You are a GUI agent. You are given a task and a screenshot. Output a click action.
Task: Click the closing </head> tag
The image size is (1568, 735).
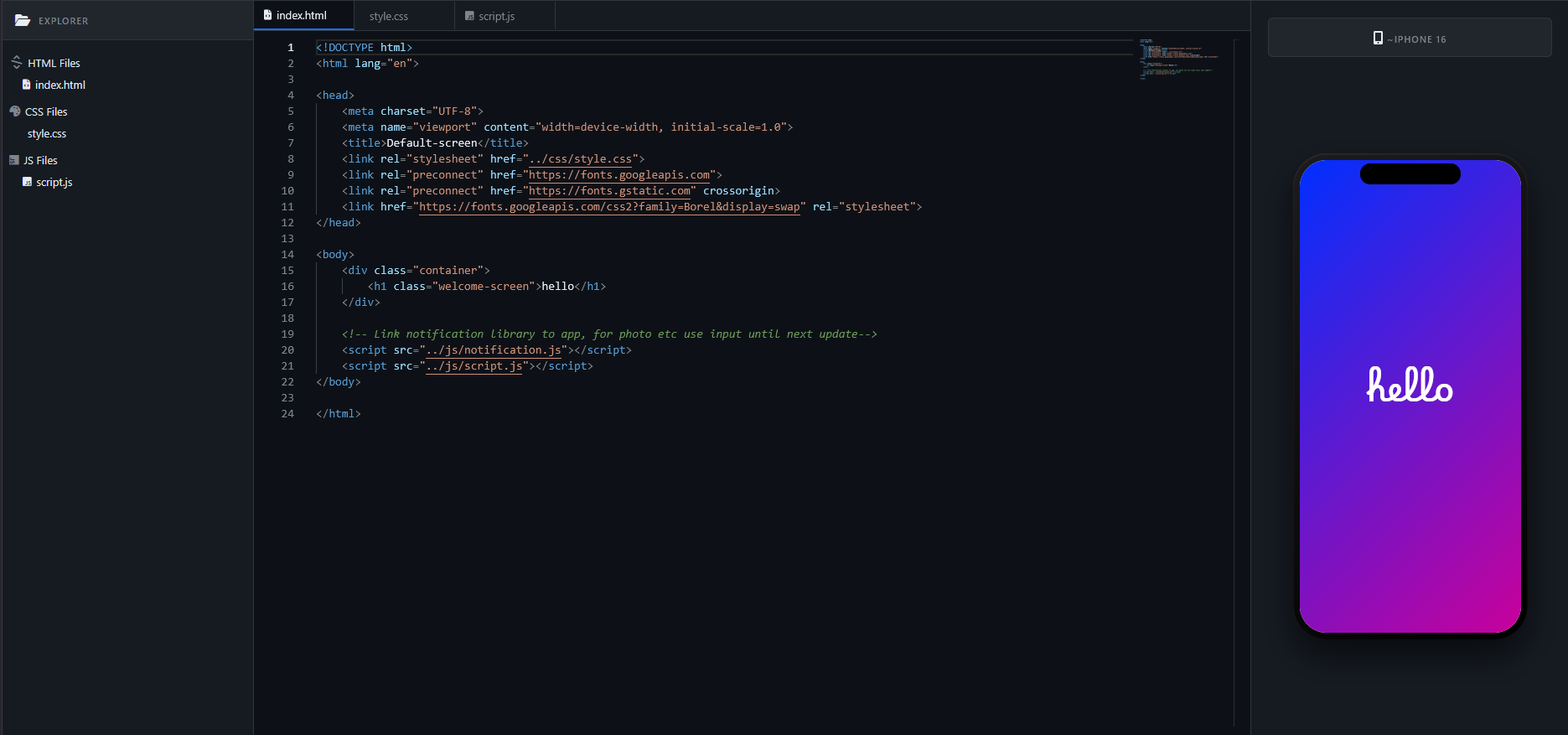pos(339,222)
